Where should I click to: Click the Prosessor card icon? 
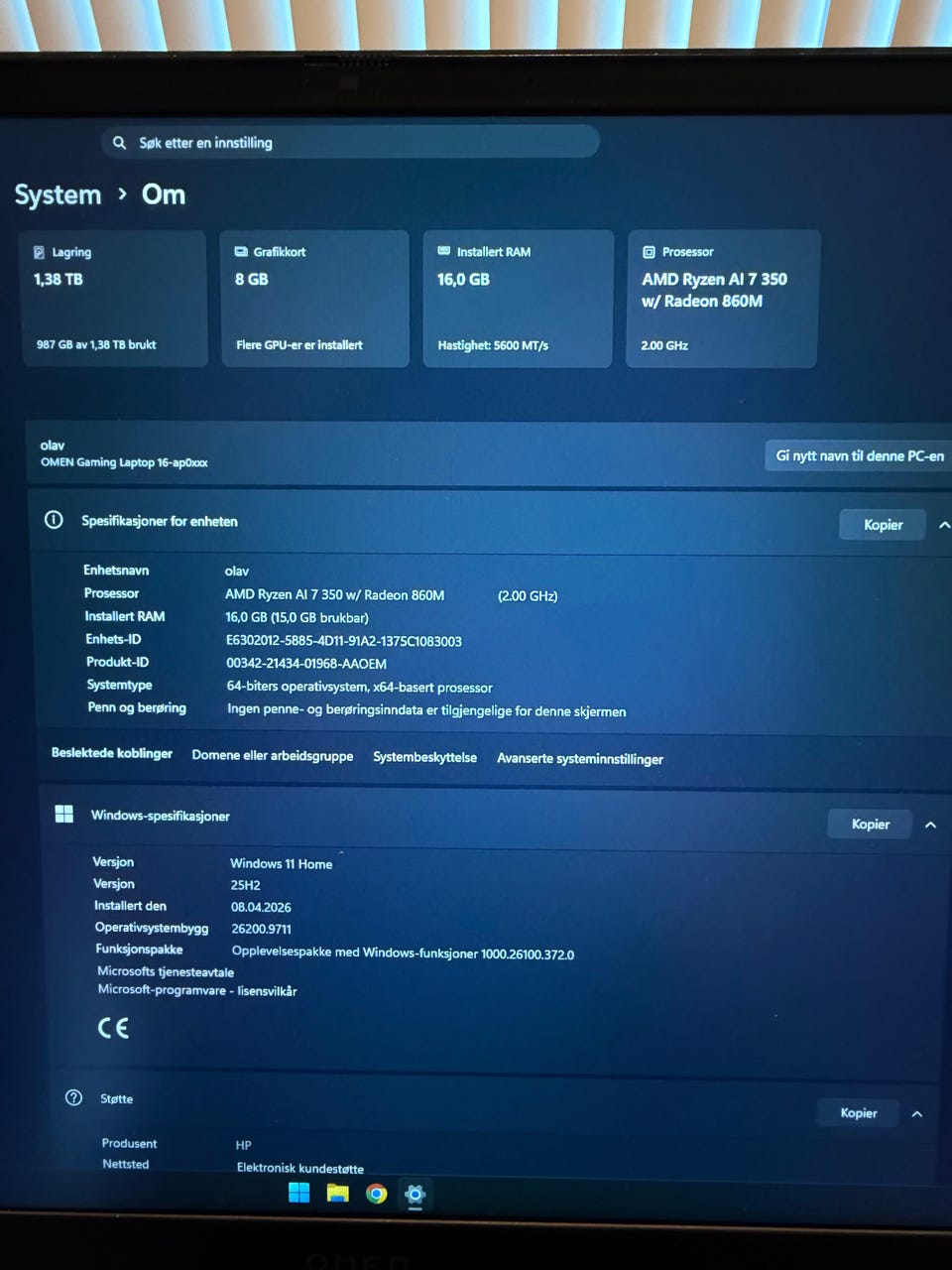649,252
